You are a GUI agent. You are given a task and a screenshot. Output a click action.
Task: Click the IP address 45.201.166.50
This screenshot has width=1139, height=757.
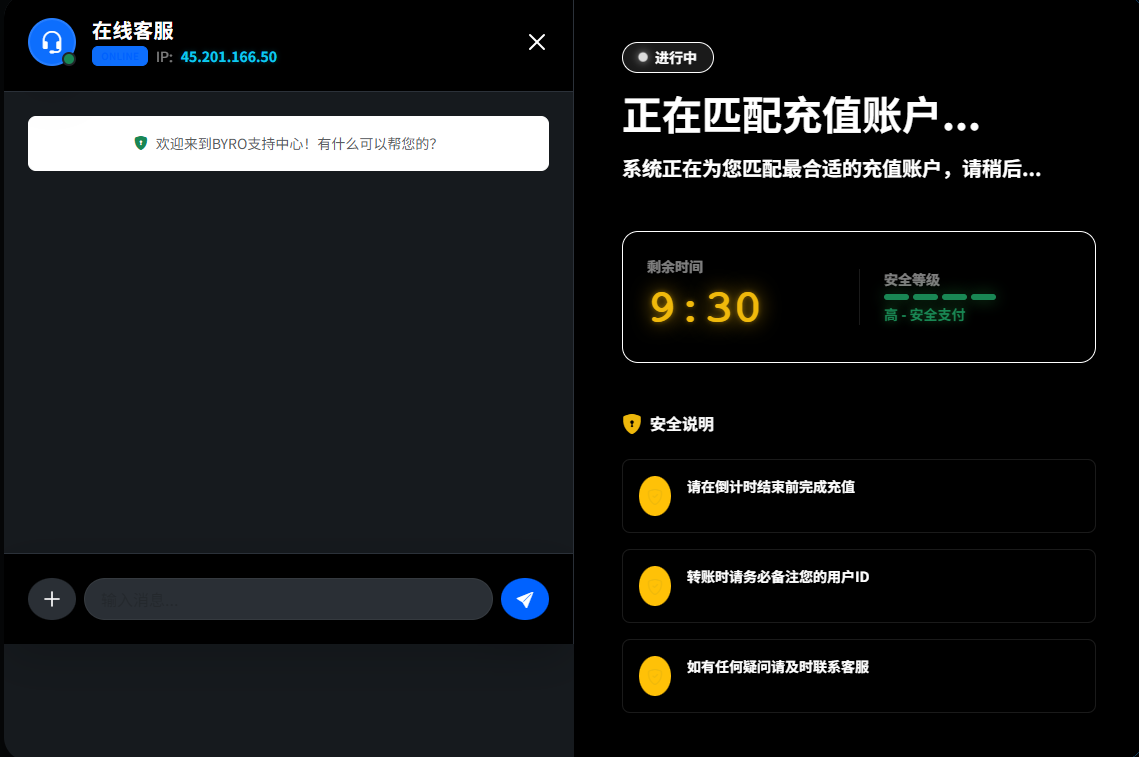228,57
